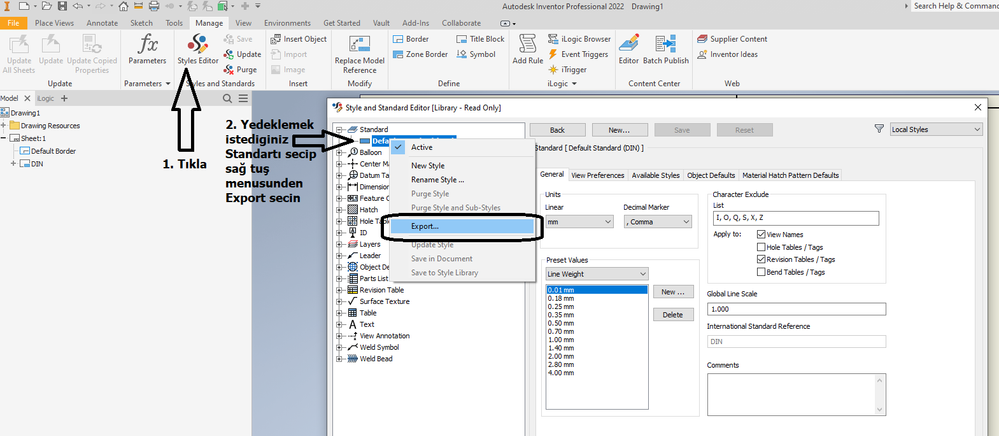Add a new browser panel tab with plus
The height and width of the screenshot is (436, 999).
click(x=64, y=98)
